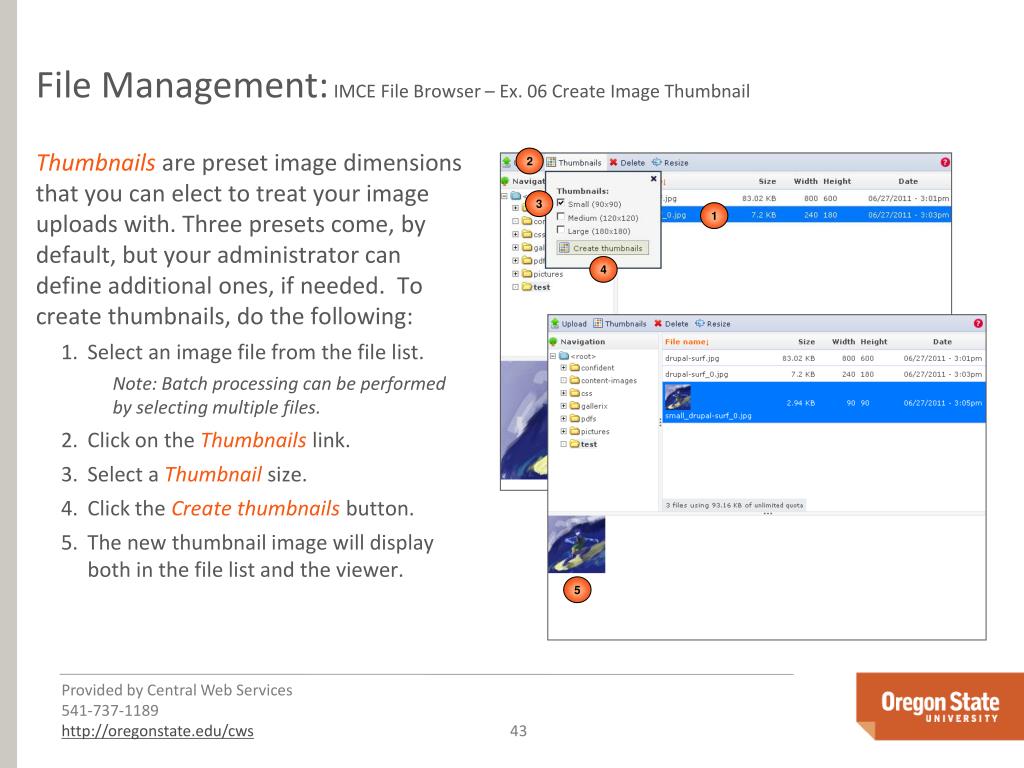Expand the confident folder in the lower window
Screen dimensions: 1024x768
coord(564,368)
